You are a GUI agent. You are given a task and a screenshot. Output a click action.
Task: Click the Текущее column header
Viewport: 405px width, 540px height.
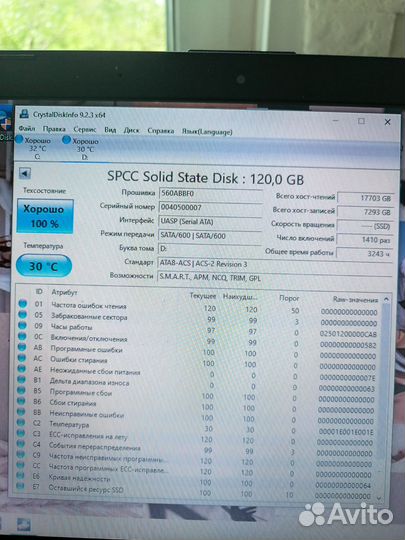click(203, 296)
